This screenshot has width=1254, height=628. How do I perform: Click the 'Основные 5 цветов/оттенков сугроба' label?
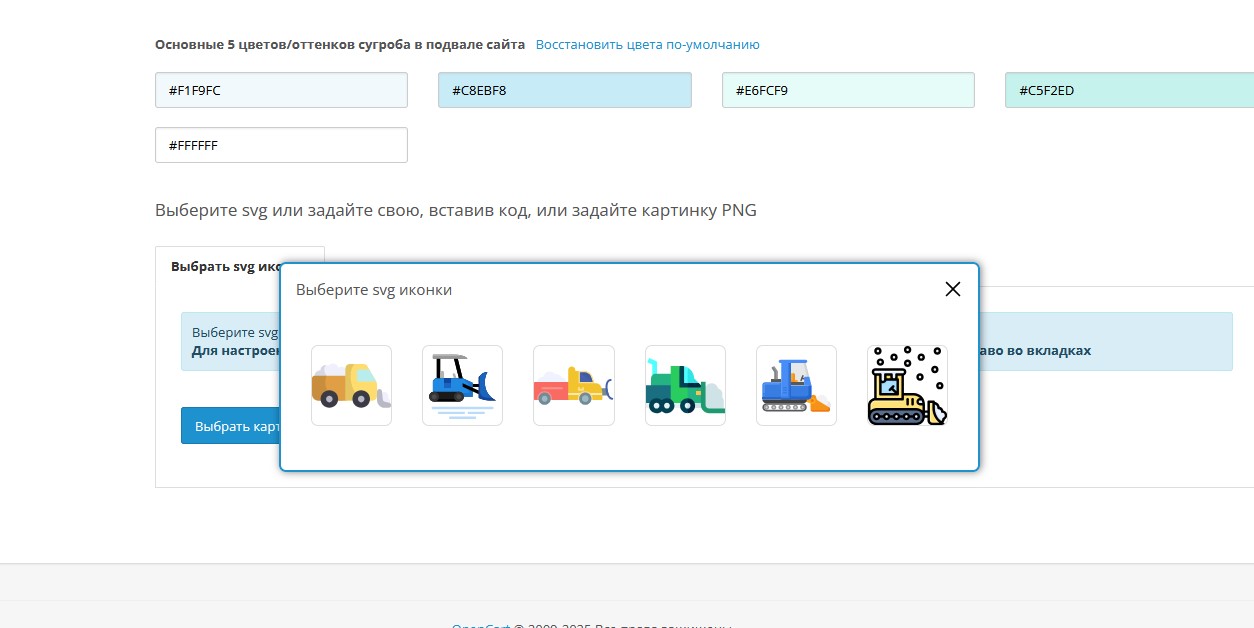coord(339,45)
